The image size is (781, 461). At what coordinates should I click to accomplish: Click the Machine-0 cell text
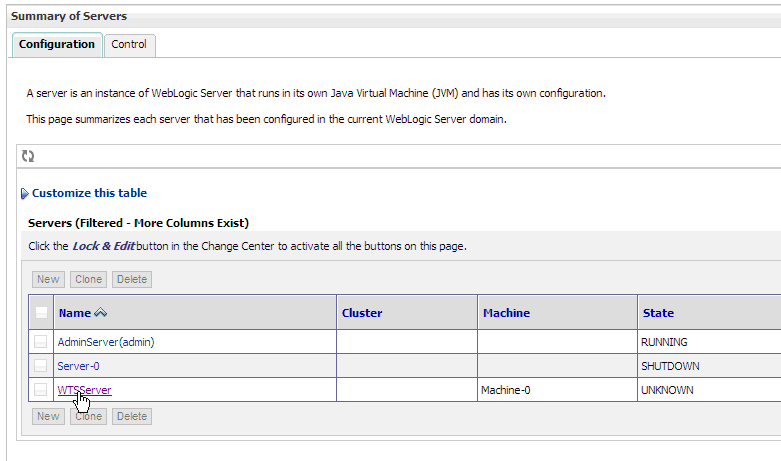[x=506, y=390]
